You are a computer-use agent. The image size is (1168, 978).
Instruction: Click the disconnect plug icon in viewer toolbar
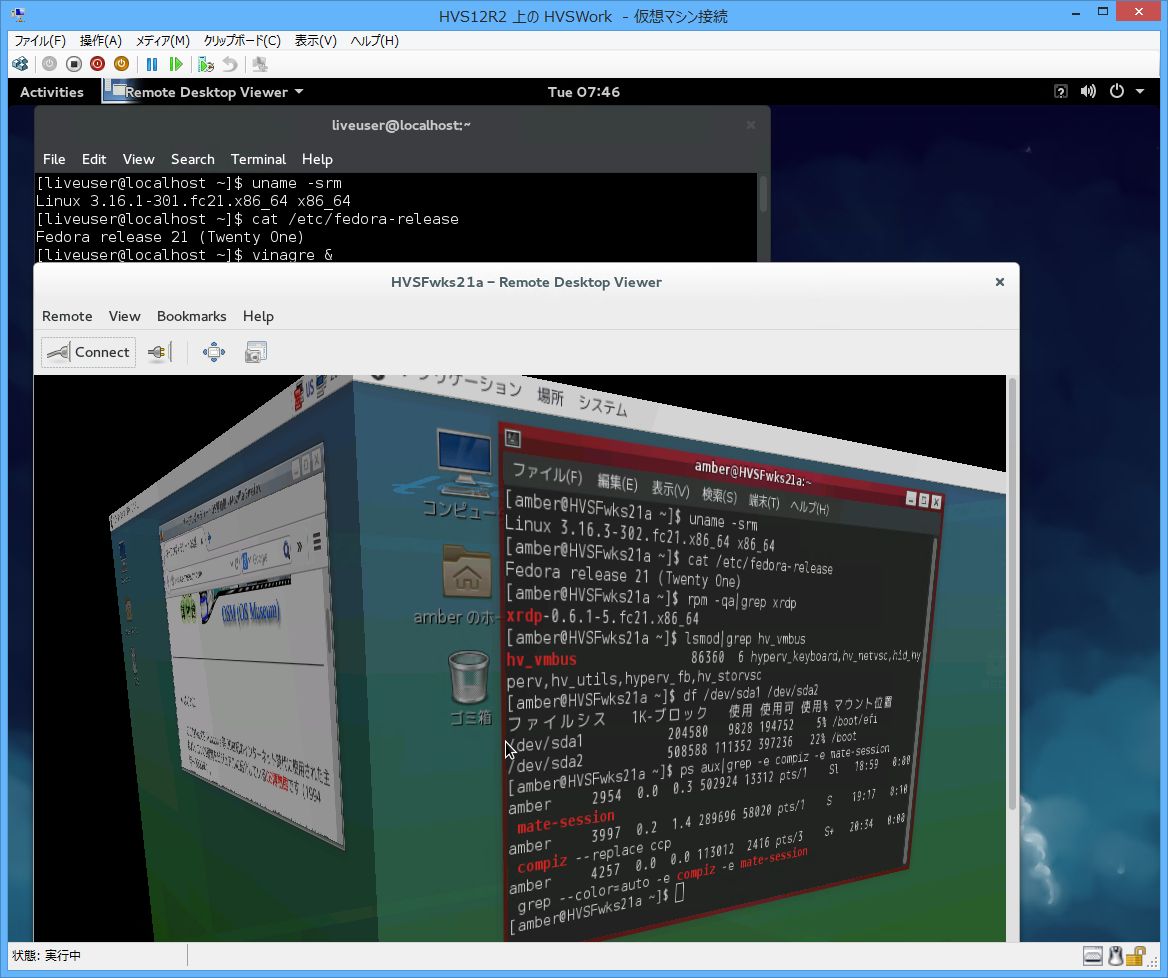[159, 352]
